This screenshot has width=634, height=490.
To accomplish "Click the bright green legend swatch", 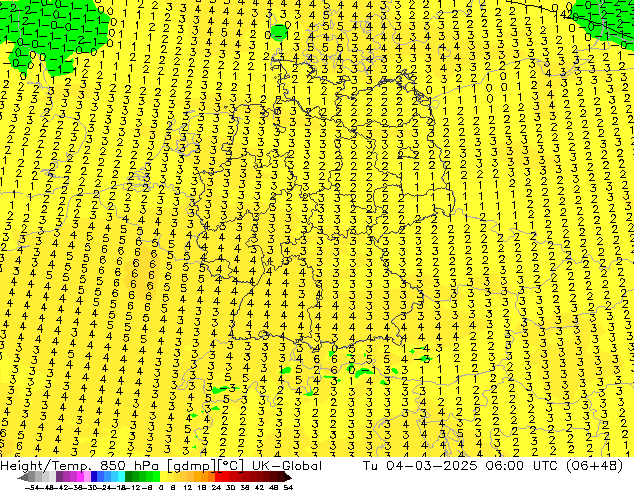I will (156, 477).
